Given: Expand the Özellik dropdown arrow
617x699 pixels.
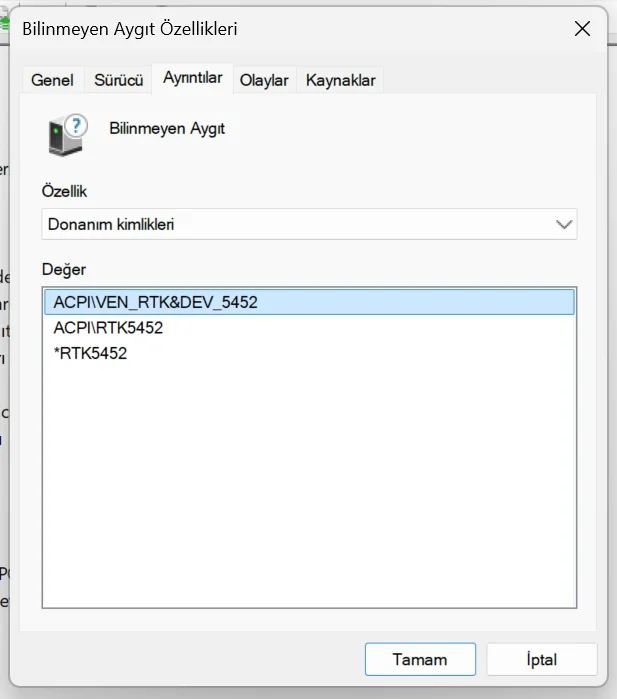Looking at the screenshot, I should coord(564,225).
